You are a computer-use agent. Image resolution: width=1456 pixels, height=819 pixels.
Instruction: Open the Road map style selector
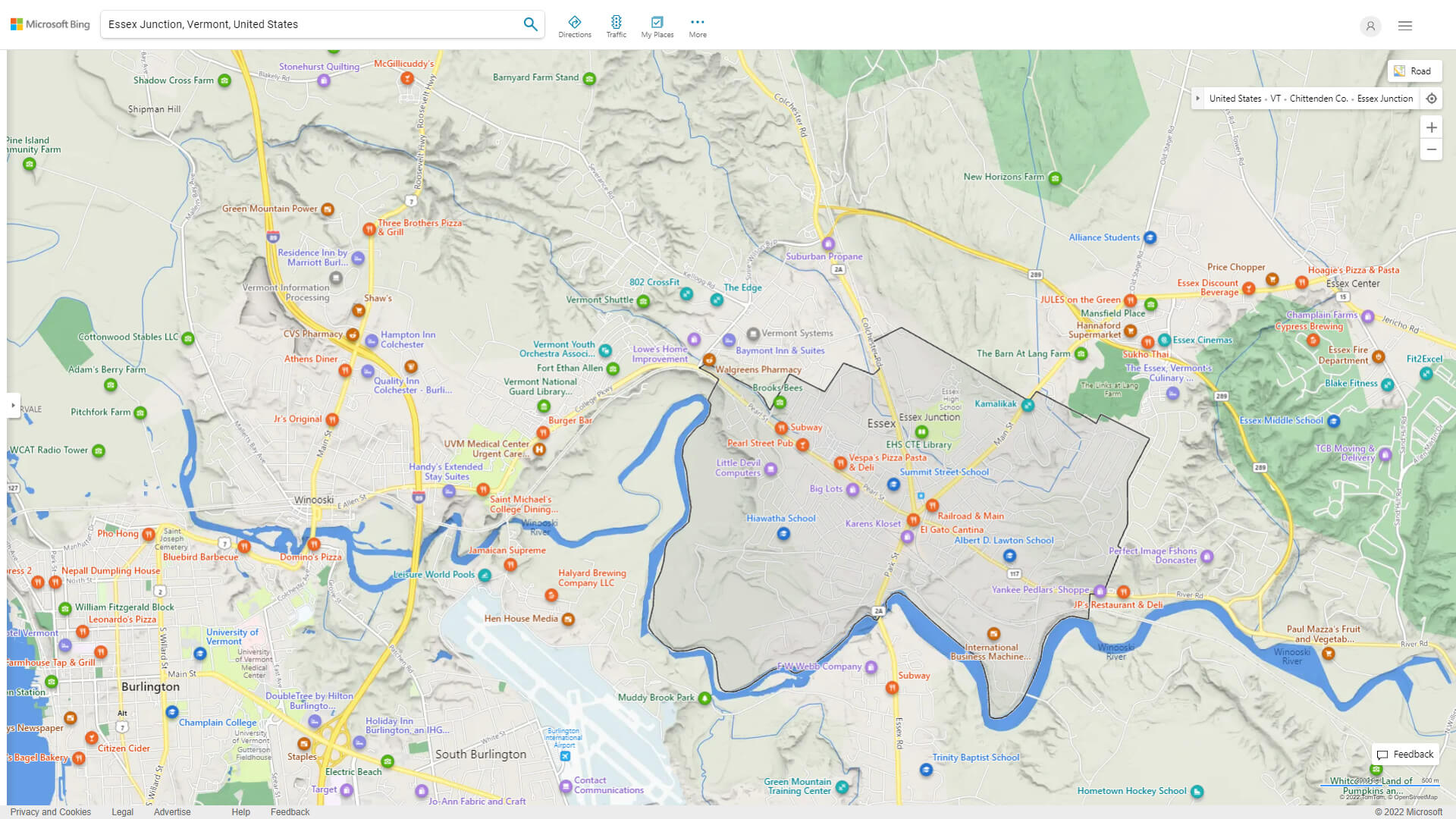[x=1414, y=71]
